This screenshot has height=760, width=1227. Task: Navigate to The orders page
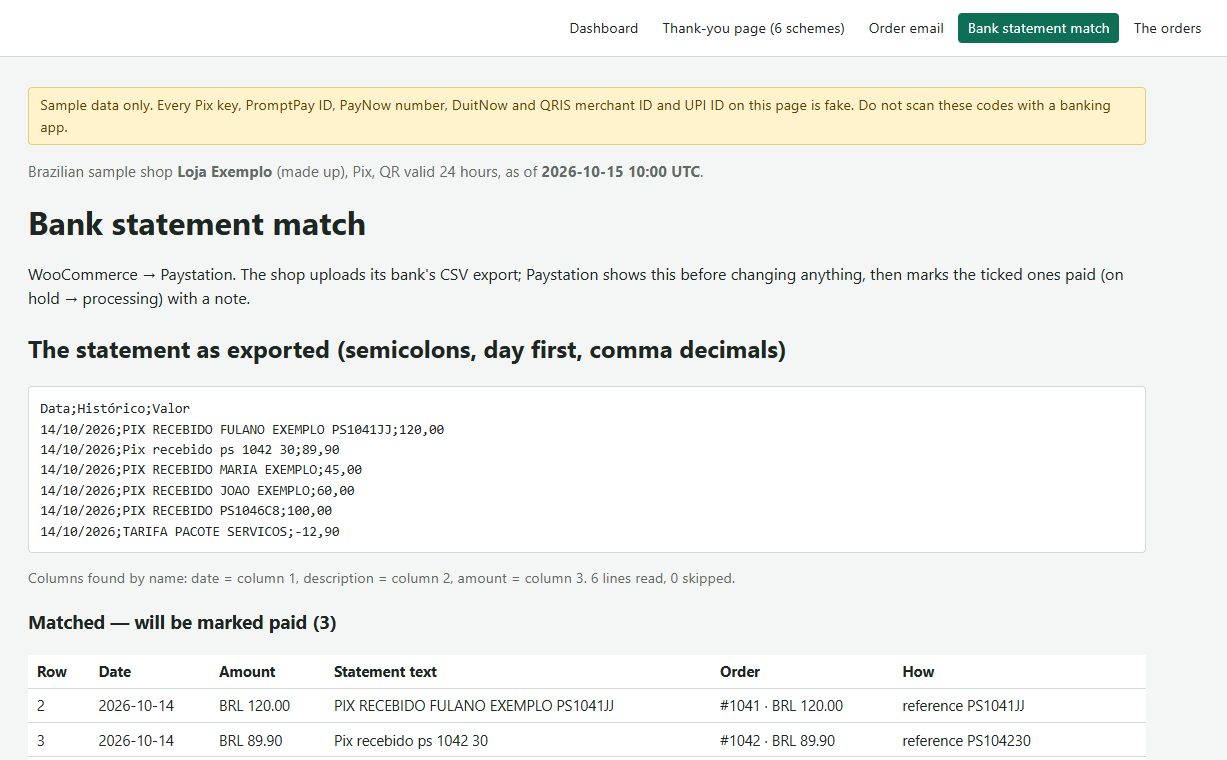coord(1167,28)
